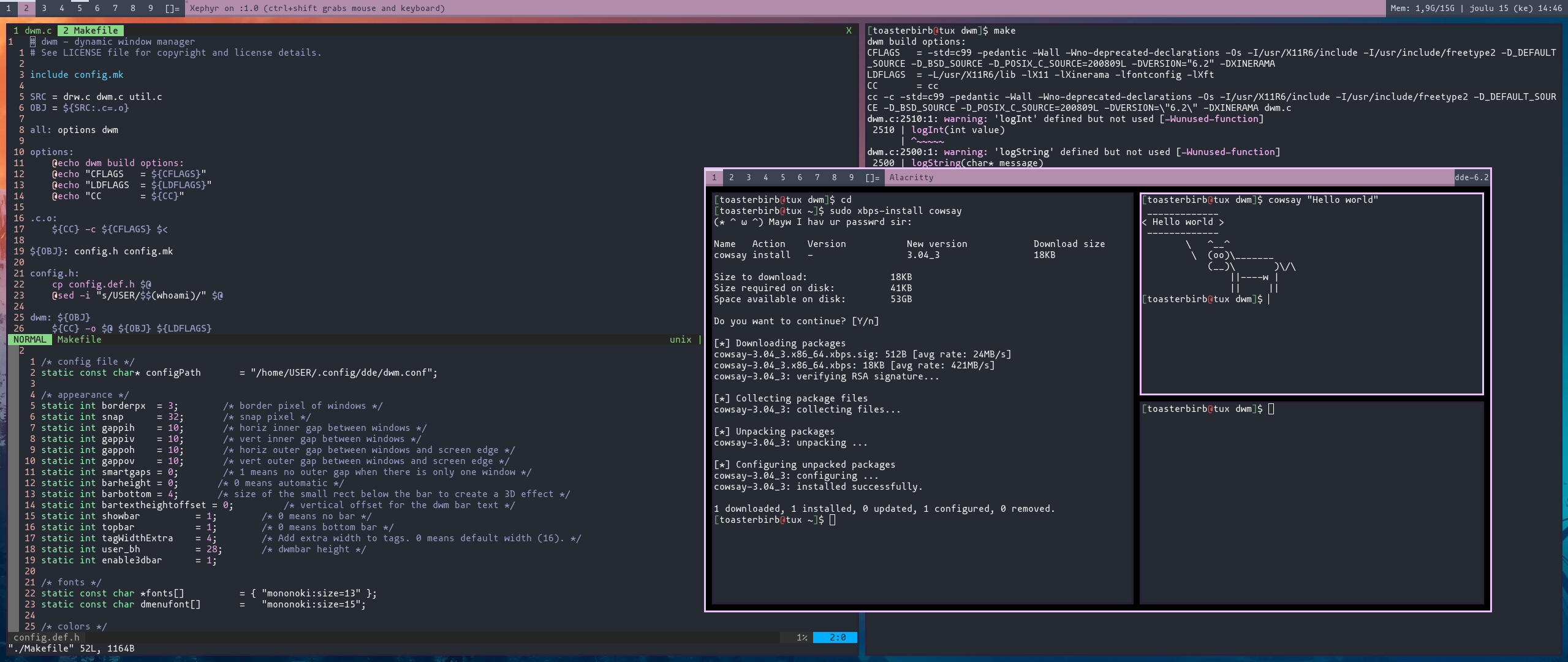Click the 'include config.mk' line in Makefile
This screenshot has width=1568, height=662.
tap(77, 75)
